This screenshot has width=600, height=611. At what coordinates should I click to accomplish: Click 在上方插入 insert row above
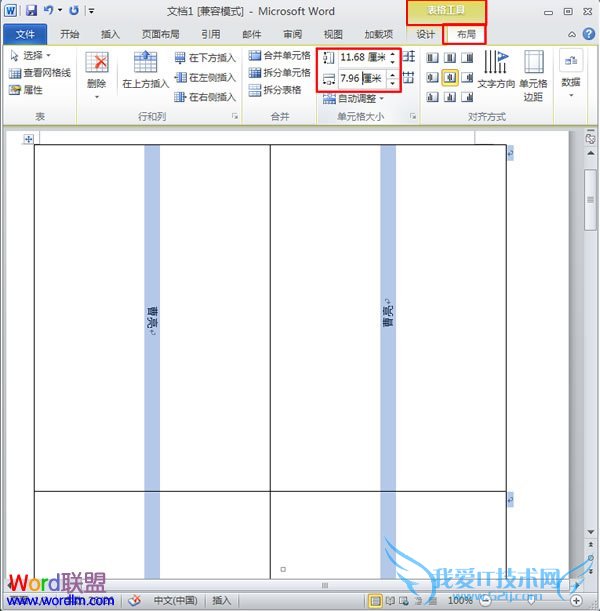[x=145, y=70]
